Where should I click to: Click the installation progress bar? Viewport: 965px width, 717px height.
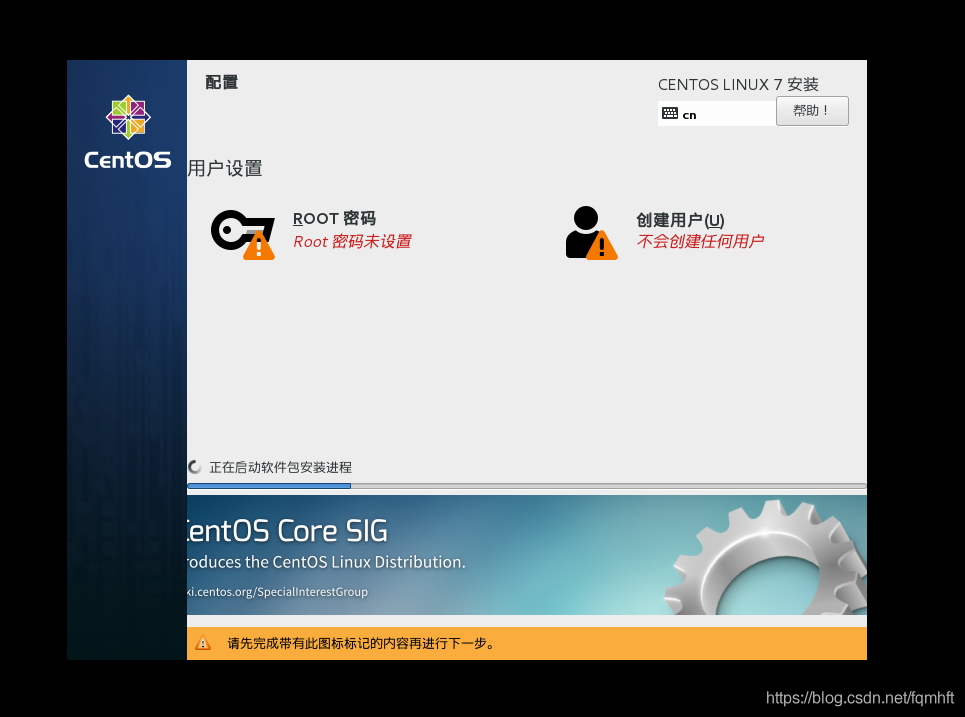click(x=526, y=486)
